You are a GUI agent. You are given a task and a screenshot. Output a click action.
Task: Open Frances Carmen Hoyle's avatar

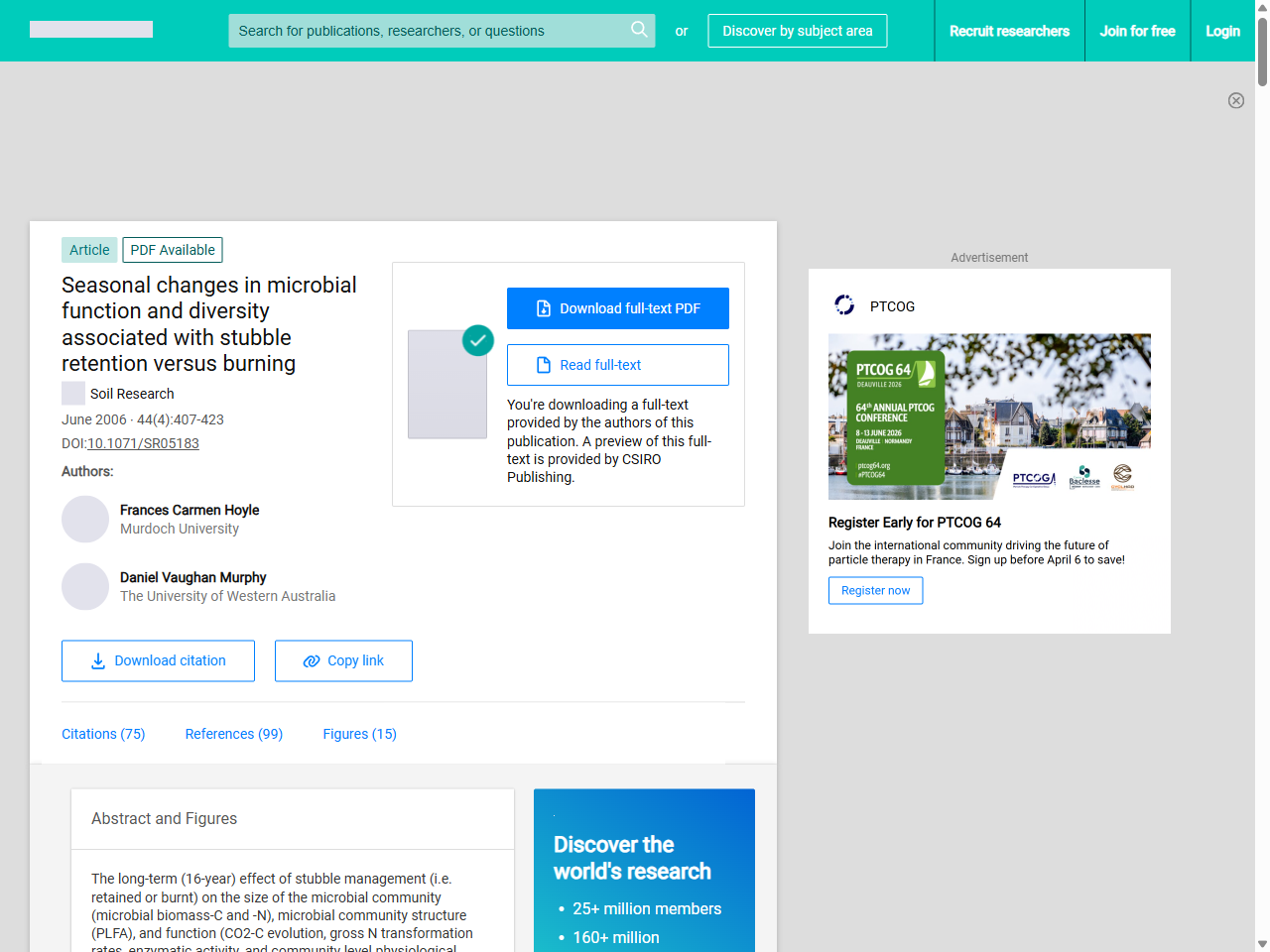click(85, 520)
